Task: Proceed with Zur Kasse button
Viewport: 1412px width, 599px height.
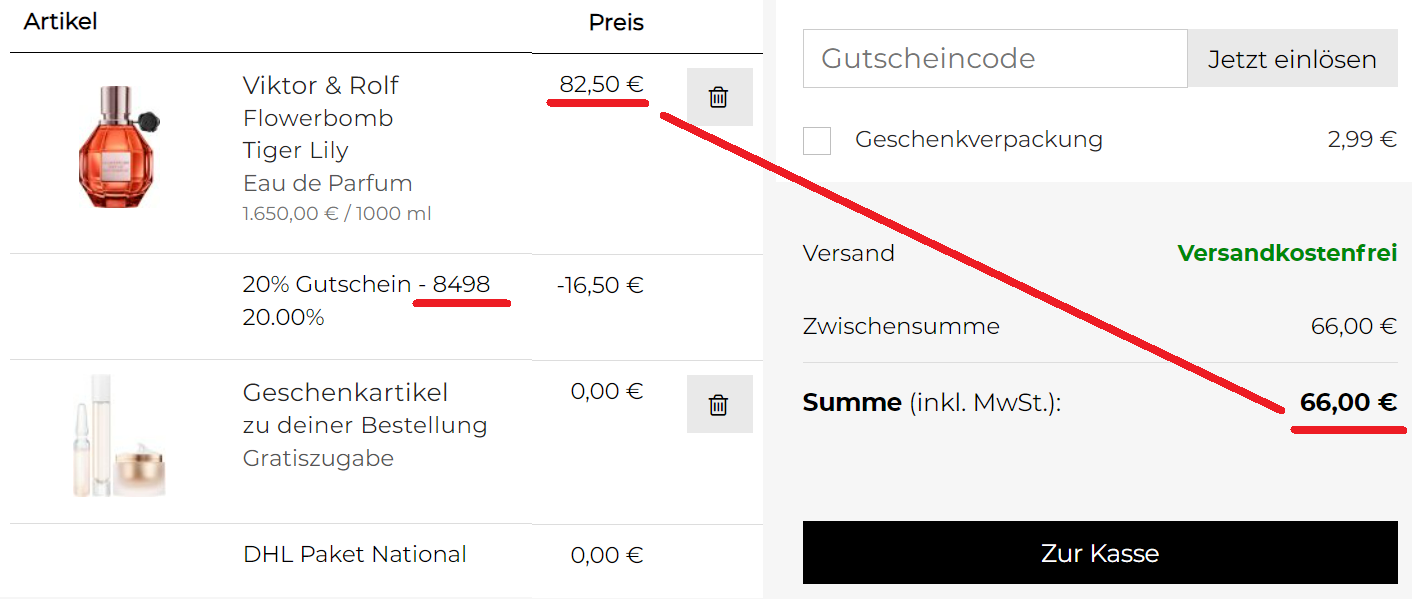Action: 1099,553
